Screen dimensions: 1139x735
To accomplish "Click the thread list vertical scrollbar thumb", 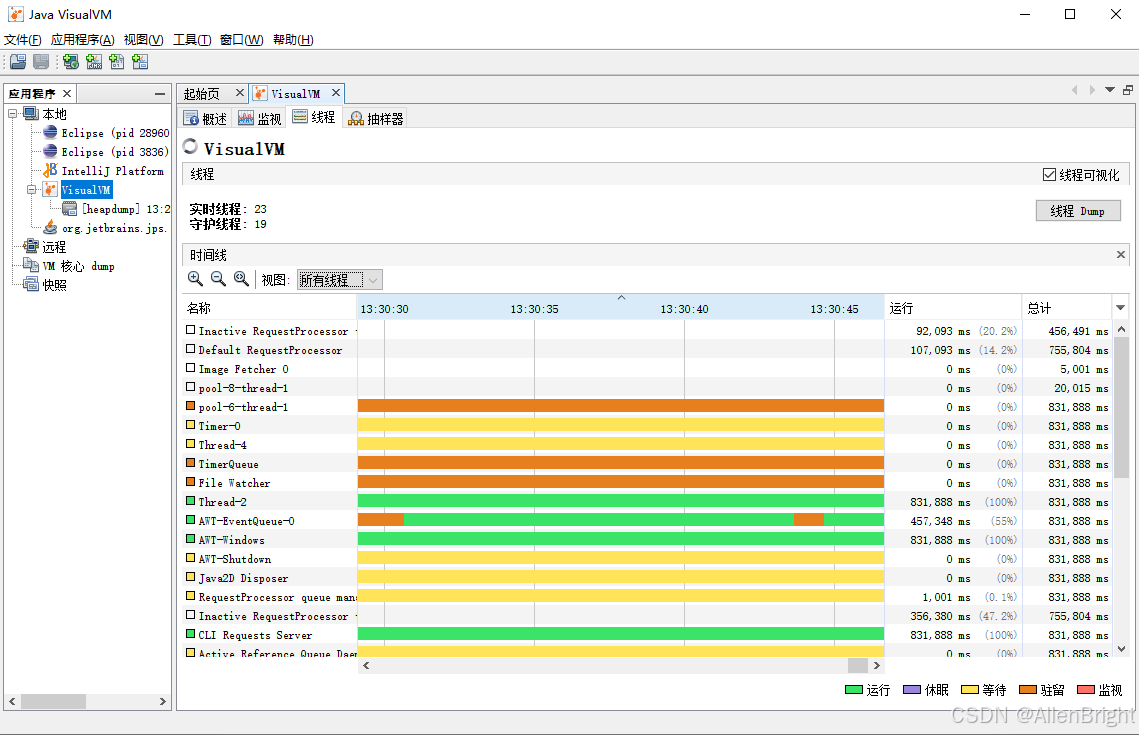I will [1122, 407].
